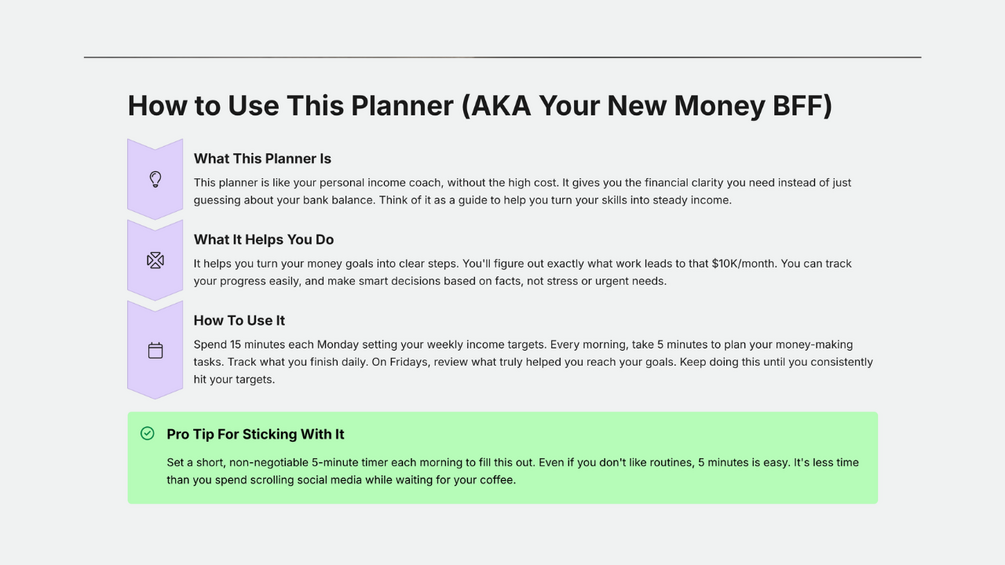Select the 'What It Helps You Do' heading

tap(264, 240)
